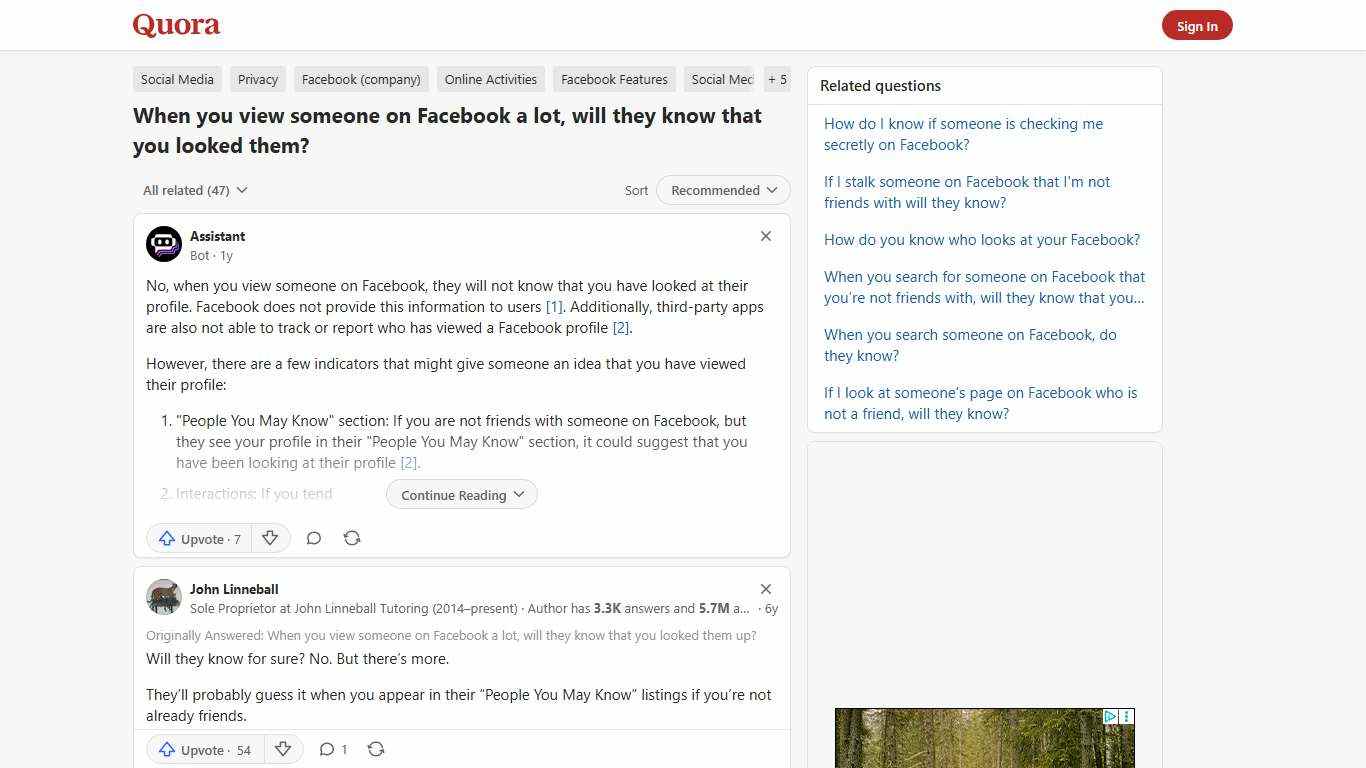Hide John Linneball's answer
1366x768 pixels.
(x=766, y=589)
